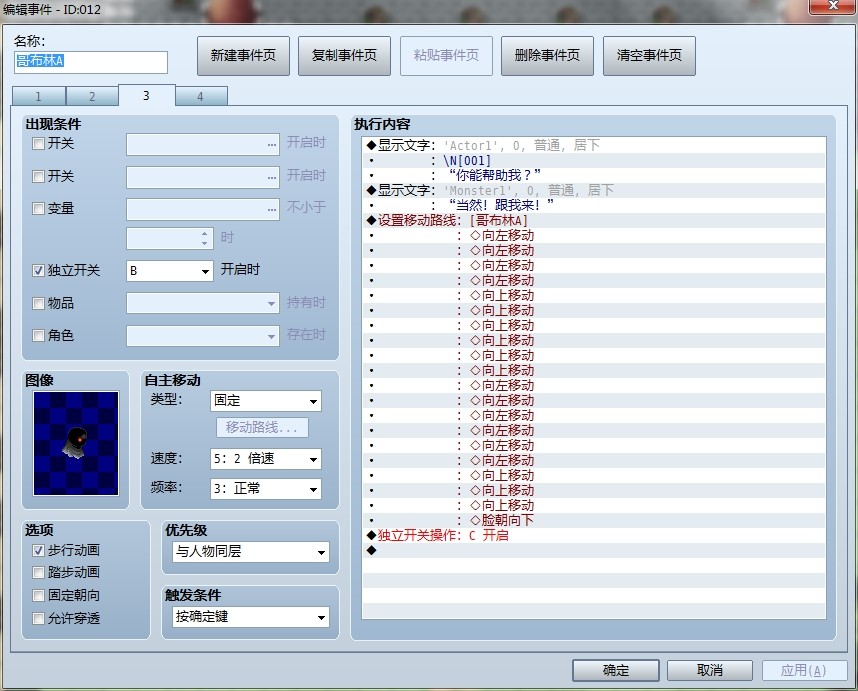Screen dimensions: 858x691
Task: Select the 显示文字 'Monster1' command line
Action: click(x=594, y=190)
